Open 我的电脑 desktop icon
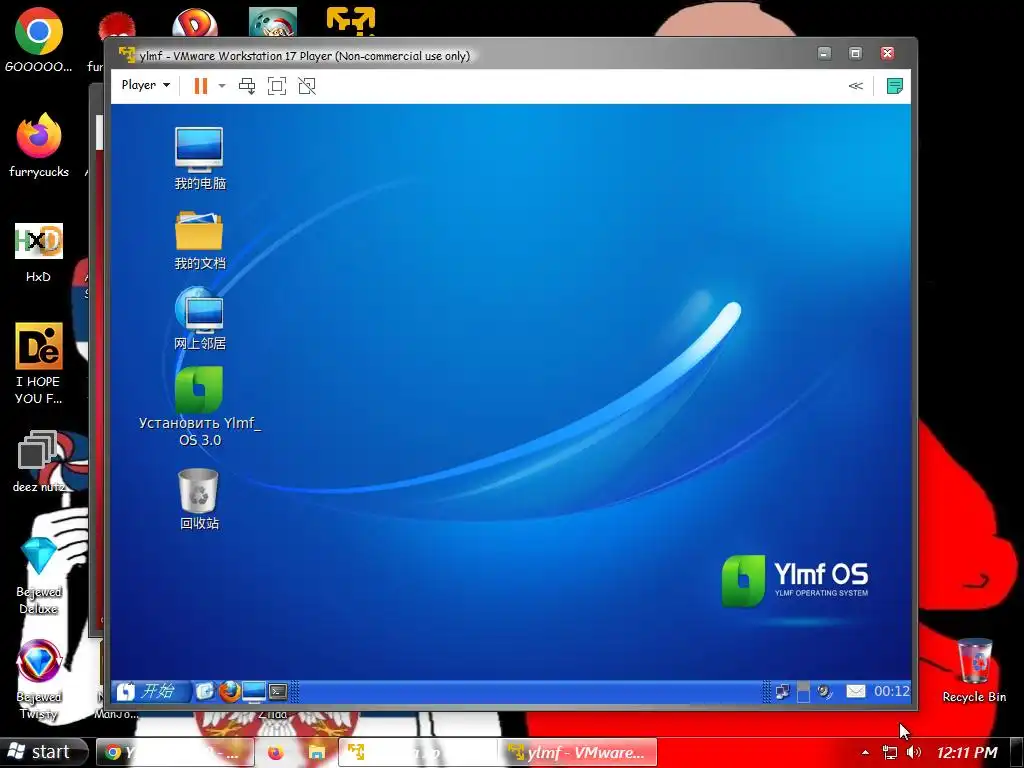The image size is (1024, 768). coord(199,159)
